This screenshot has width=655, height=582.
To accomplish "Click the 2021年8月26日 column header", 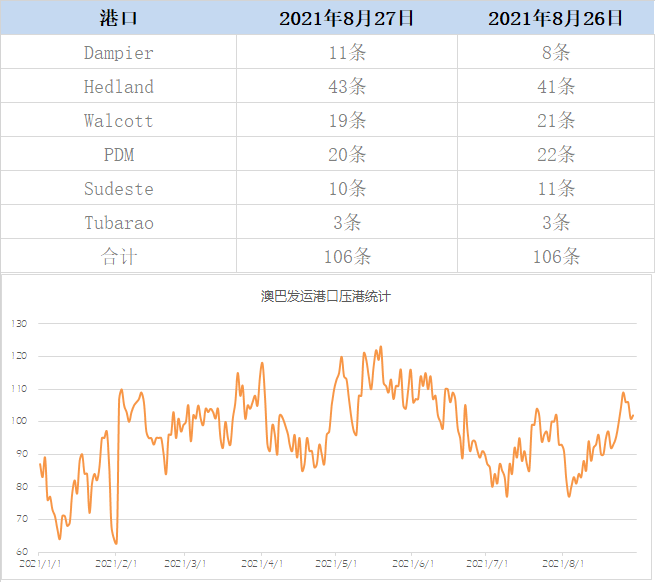I will tap(556, 18).
